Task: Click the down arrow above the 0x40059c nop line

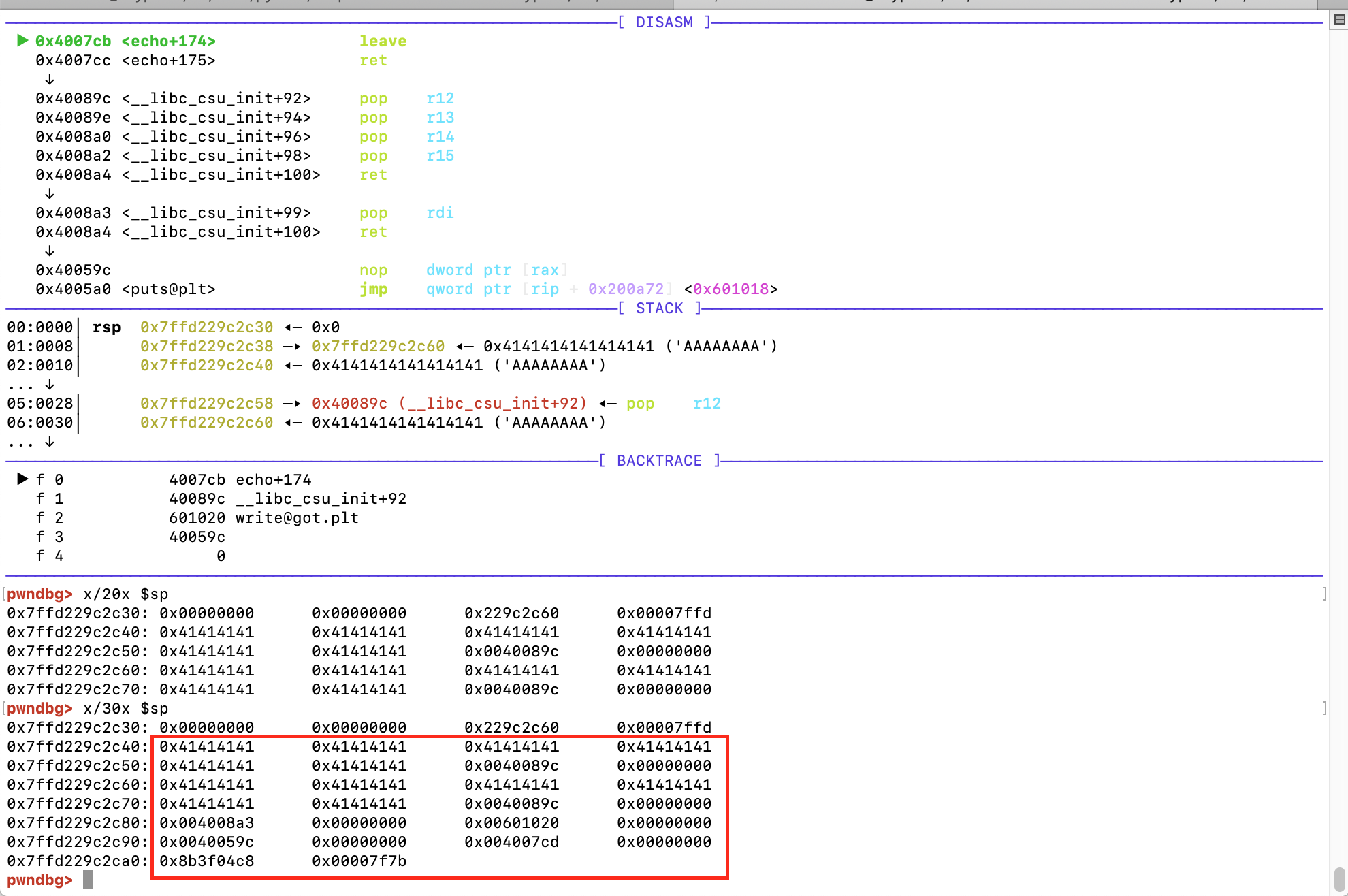Action: coord(50,251)
